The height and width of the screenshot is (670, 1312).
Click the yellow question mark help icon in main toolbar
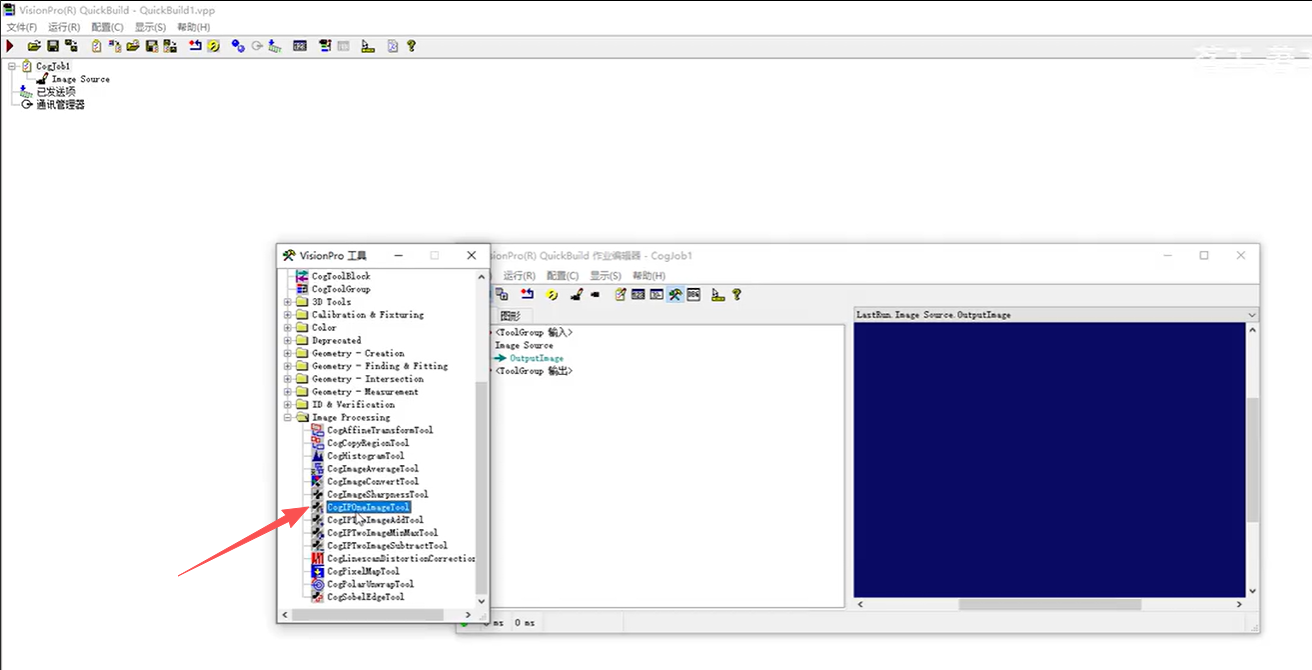click(411, 46)
